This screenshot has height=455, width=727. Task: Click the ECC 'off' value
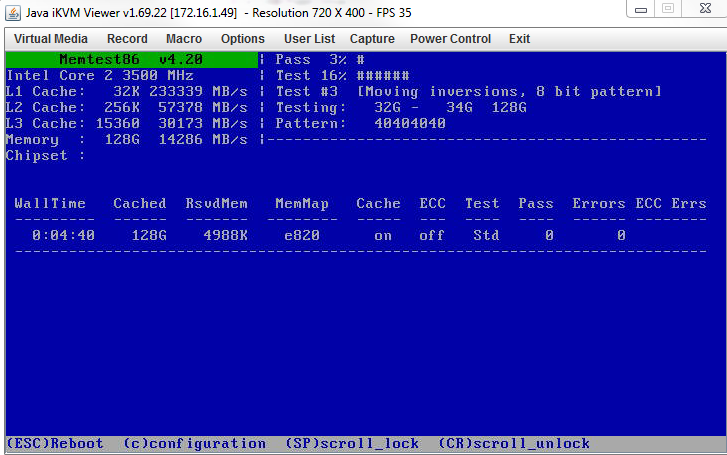432,236
